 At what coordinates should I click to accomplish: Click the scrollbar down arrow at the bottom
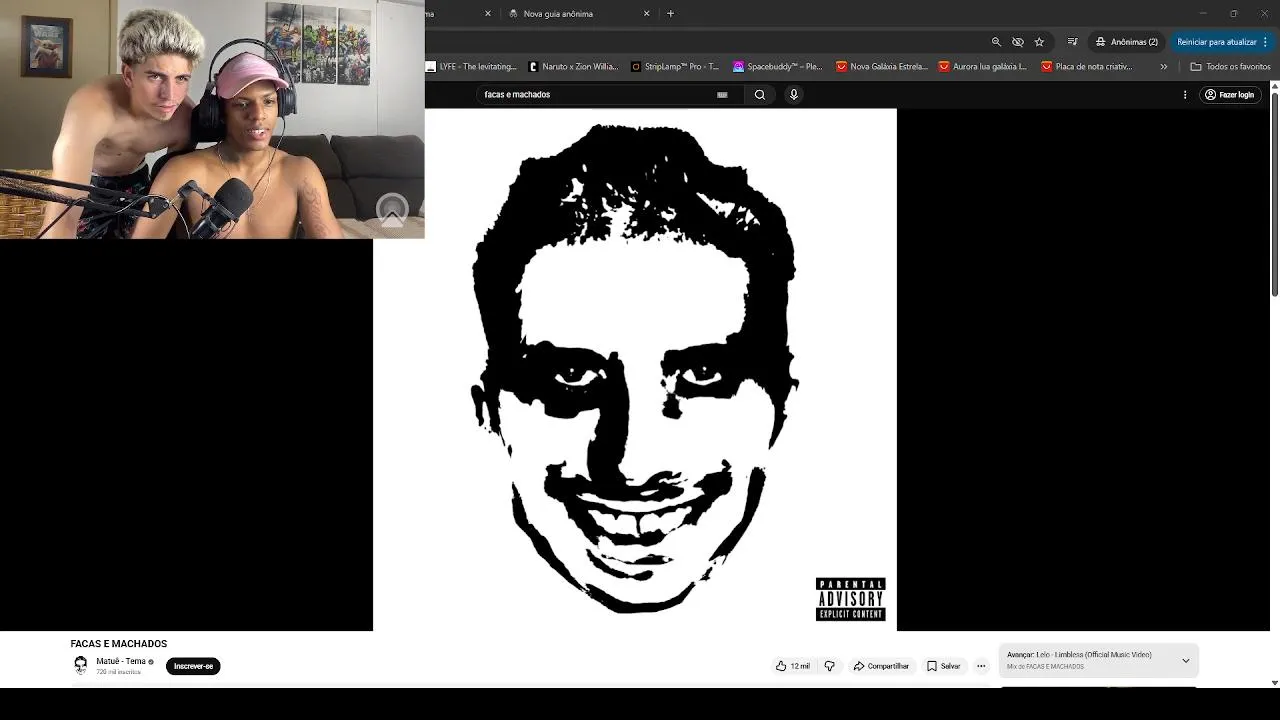click(1275, 683)
